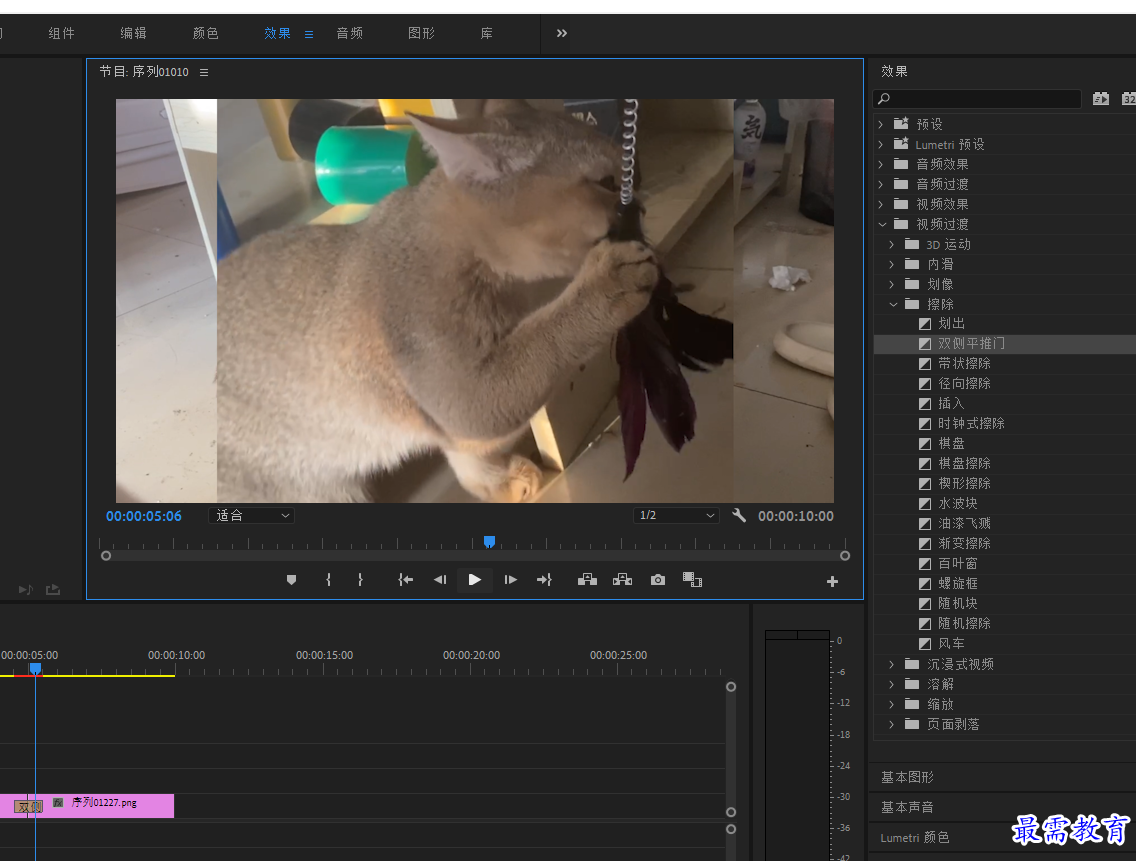Click the 双侧 transition on clip
Image resolution: width=1136 pixels, height=861 pixels.
28,806
